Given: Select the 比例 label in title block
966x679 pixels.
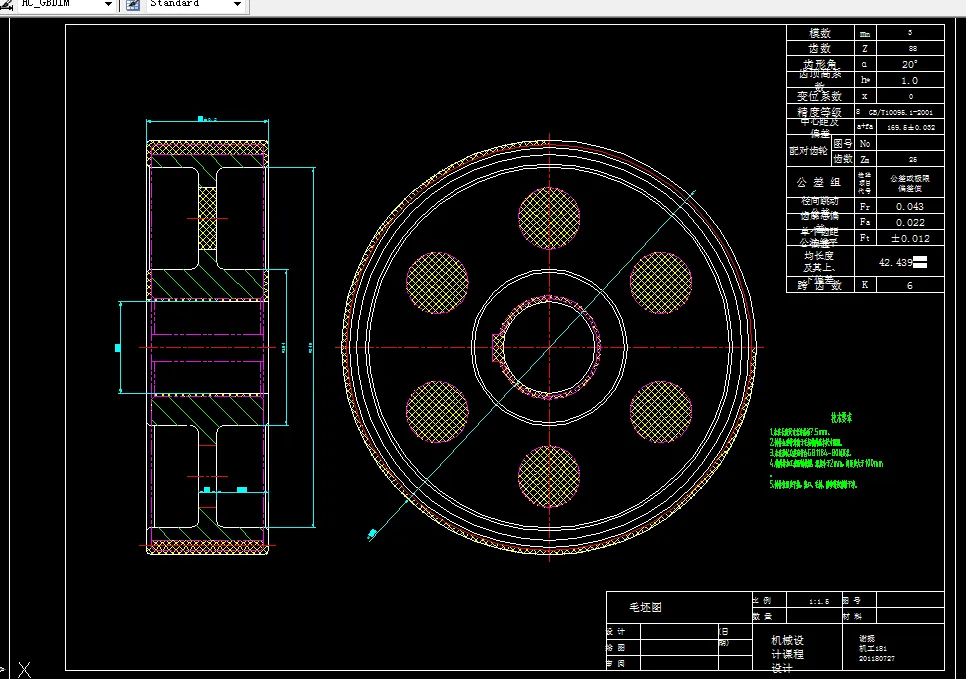Looking at the screenshot, I should 763,600.
